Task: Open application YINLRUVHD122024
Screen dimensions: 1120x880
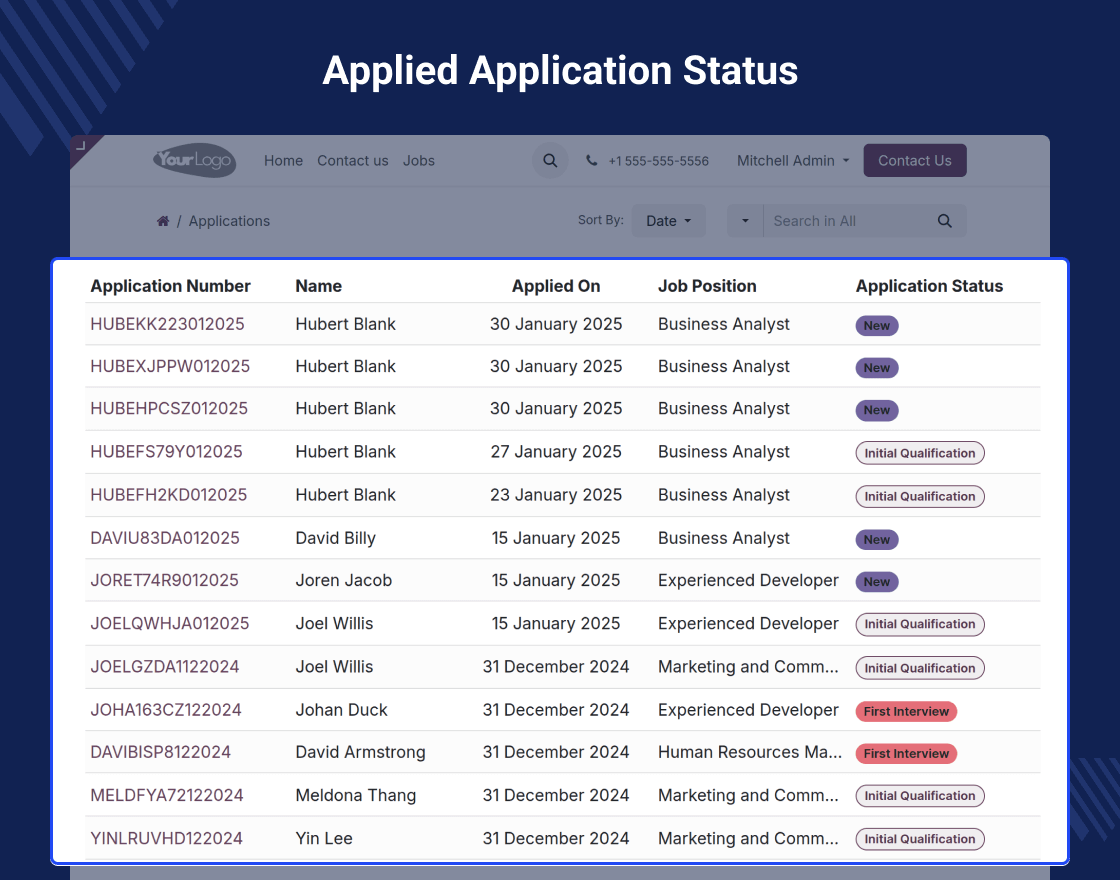Action: click(x=166, y=838)
